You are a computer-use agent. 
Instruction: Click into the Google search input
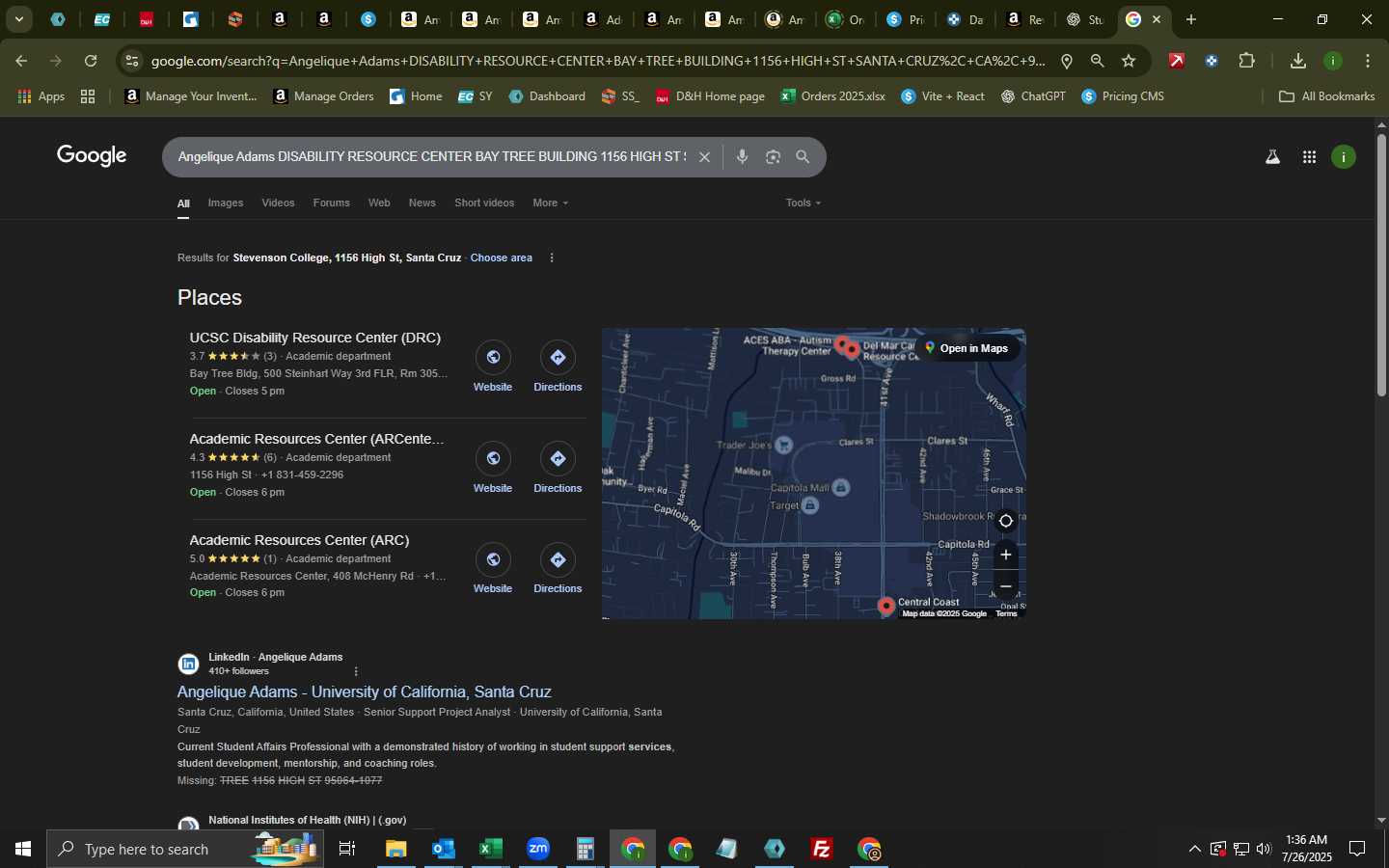pyautogui.click(x=431, y=156)
